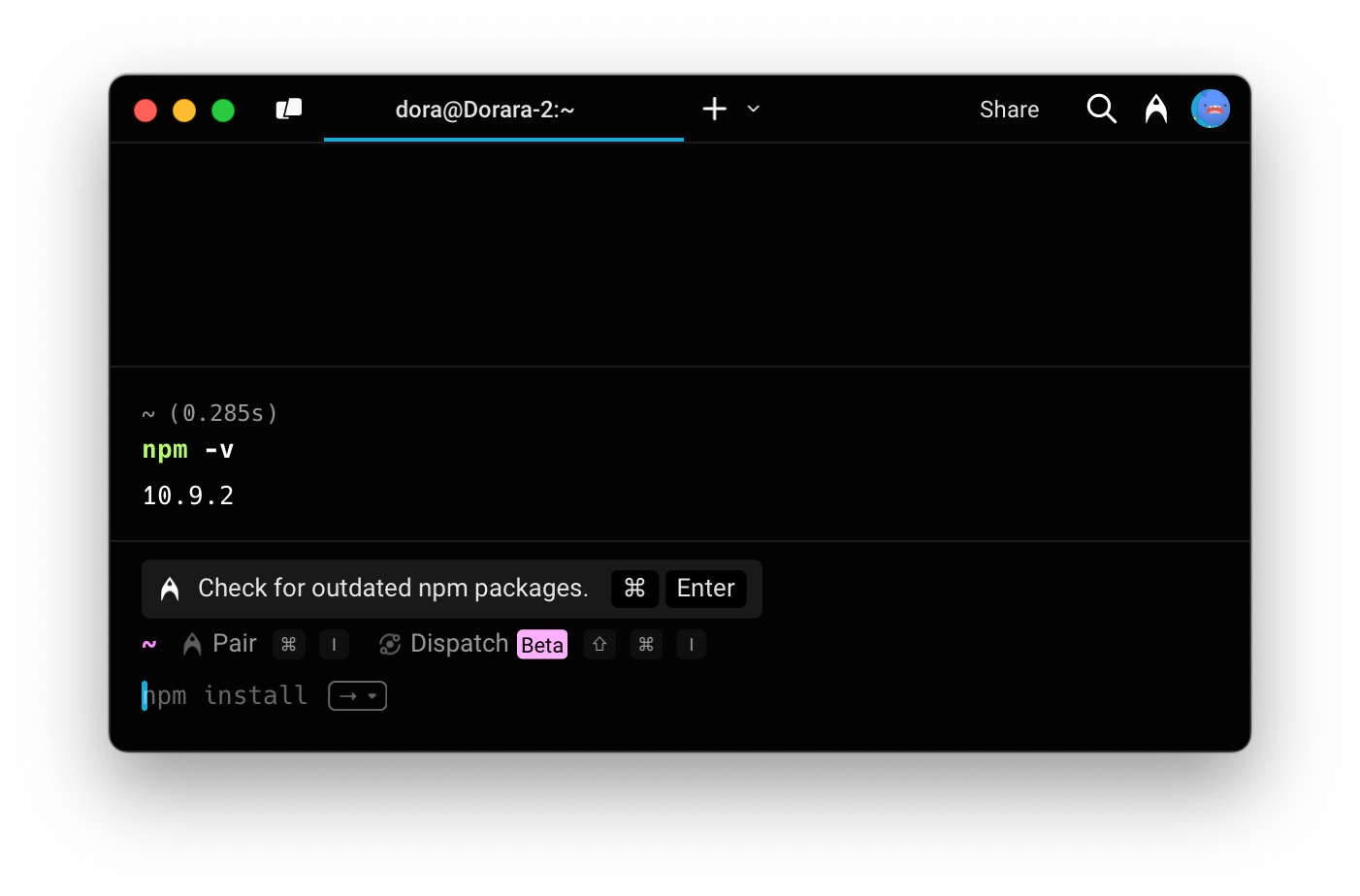Screen dimensions: 1360x896
Task: Open the Warp Drive panel icon
Action: (289, 109)
